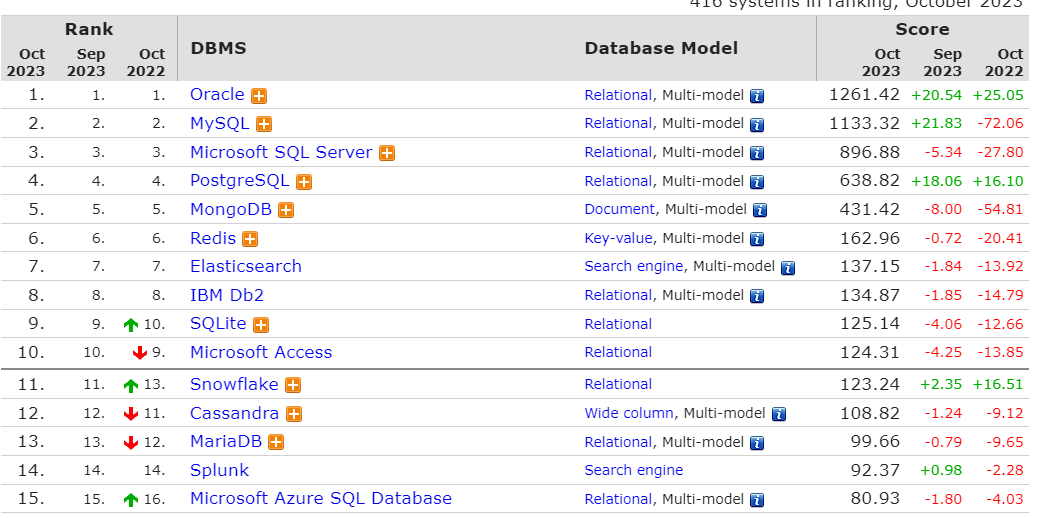The width and height of the screenshot is (1041, 518).
Task: Click the red down arrow in Cassandra row
Action: [x=131, y=414]
